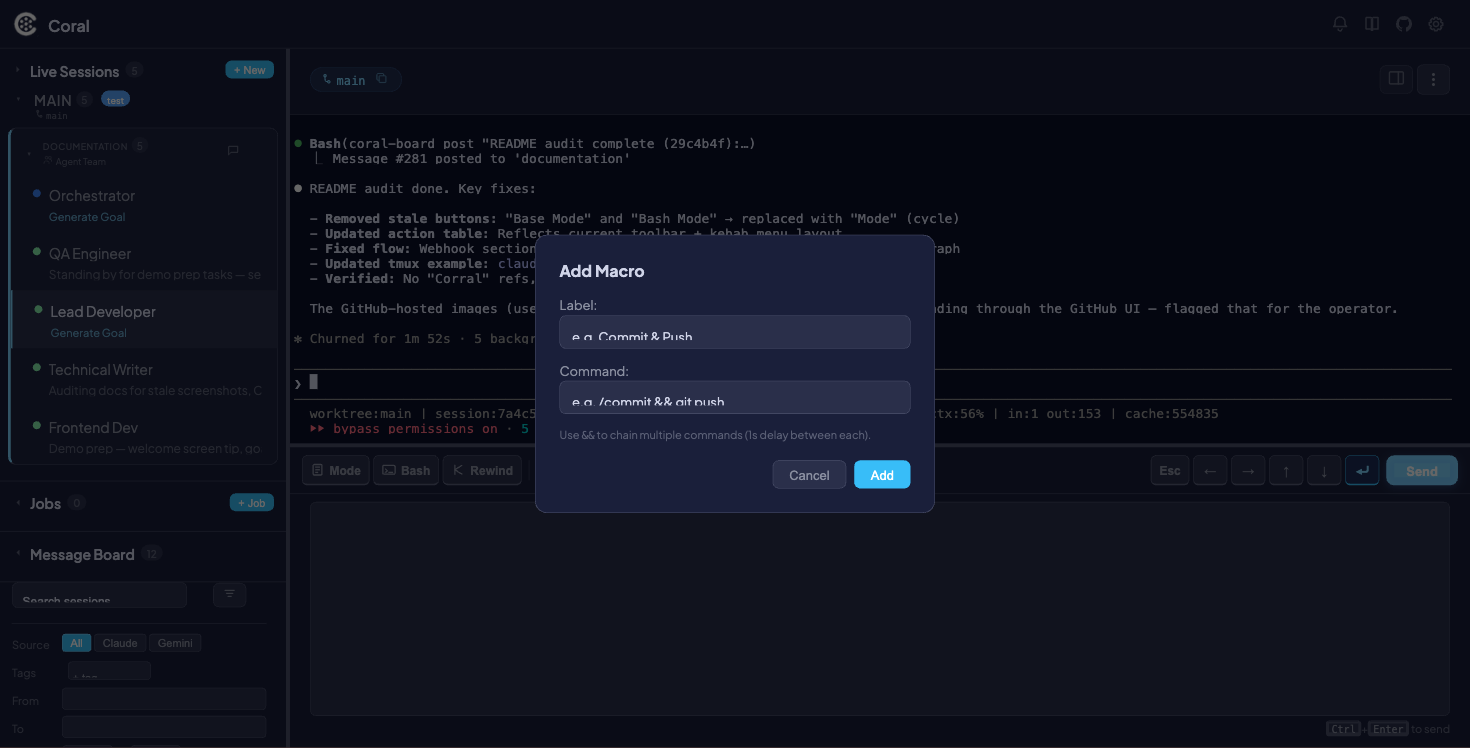This screenshot has width=1470, height=748.
Task: Click the Send message button
Action: [x=1421, y=470]
